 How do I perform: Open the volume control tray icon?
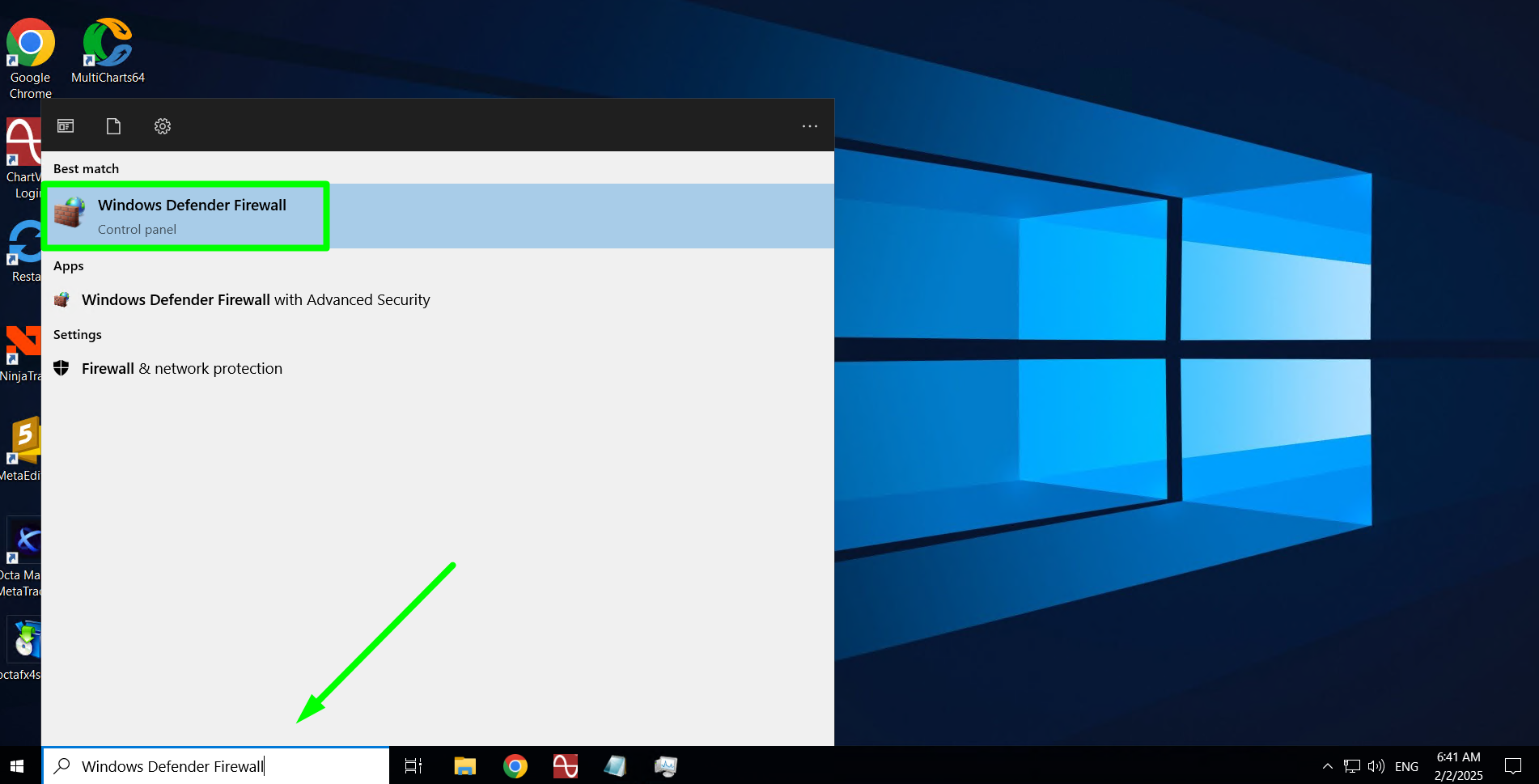tap(1376, 765)
